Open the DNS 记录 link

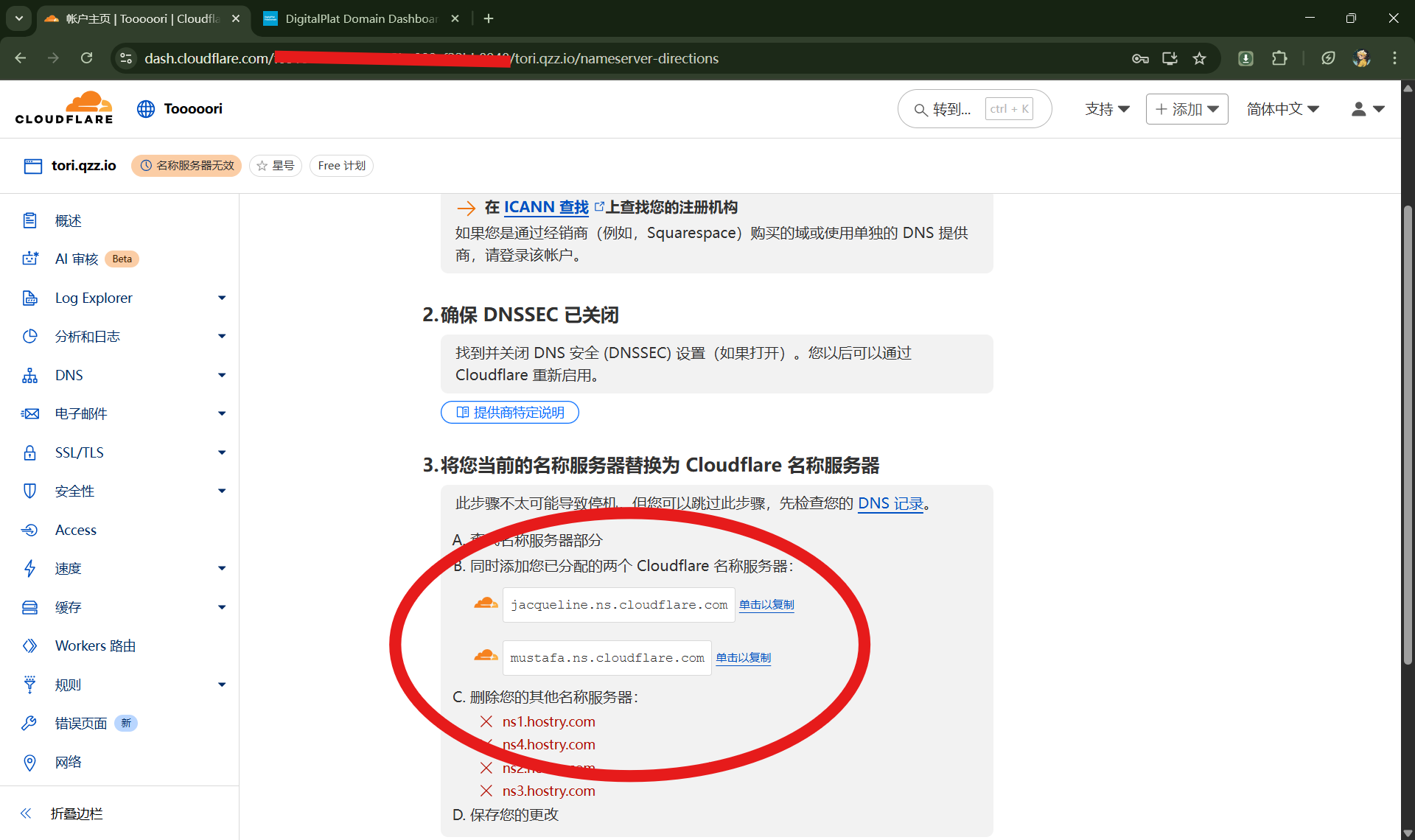click(x=890, y=503)
